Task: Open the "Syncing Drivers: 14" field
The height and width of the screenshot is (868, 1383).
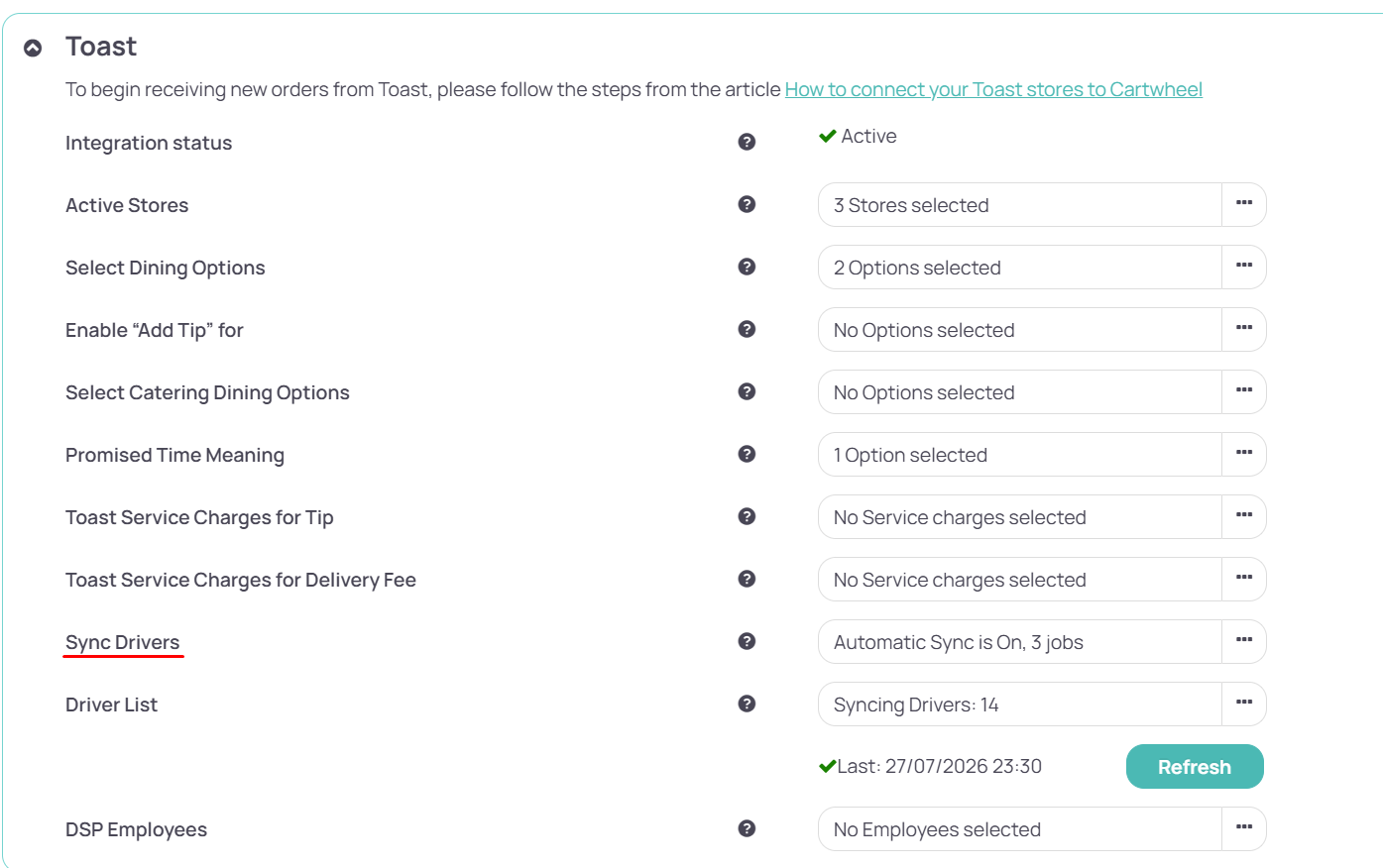Action: (1020, 705)
